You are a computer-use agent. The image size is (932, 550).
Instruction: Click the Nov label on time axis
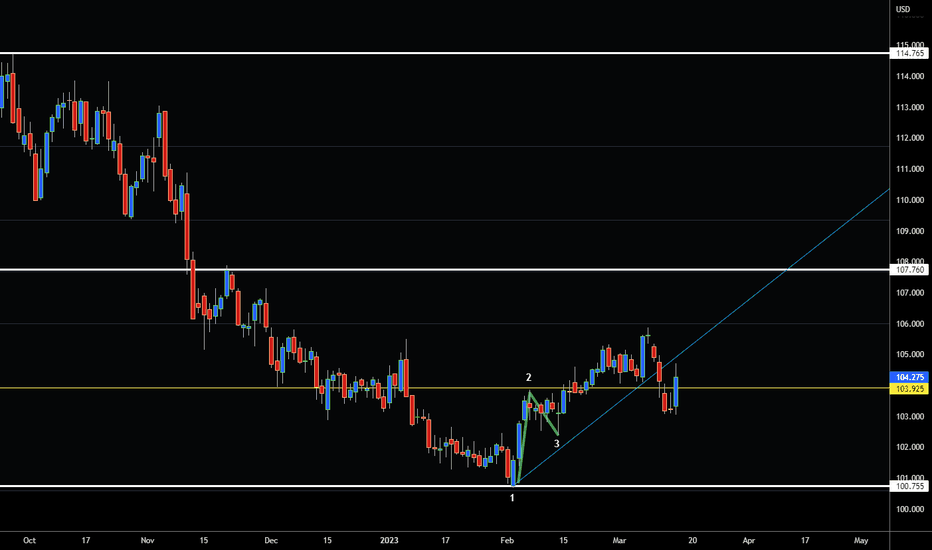point(147,540)
